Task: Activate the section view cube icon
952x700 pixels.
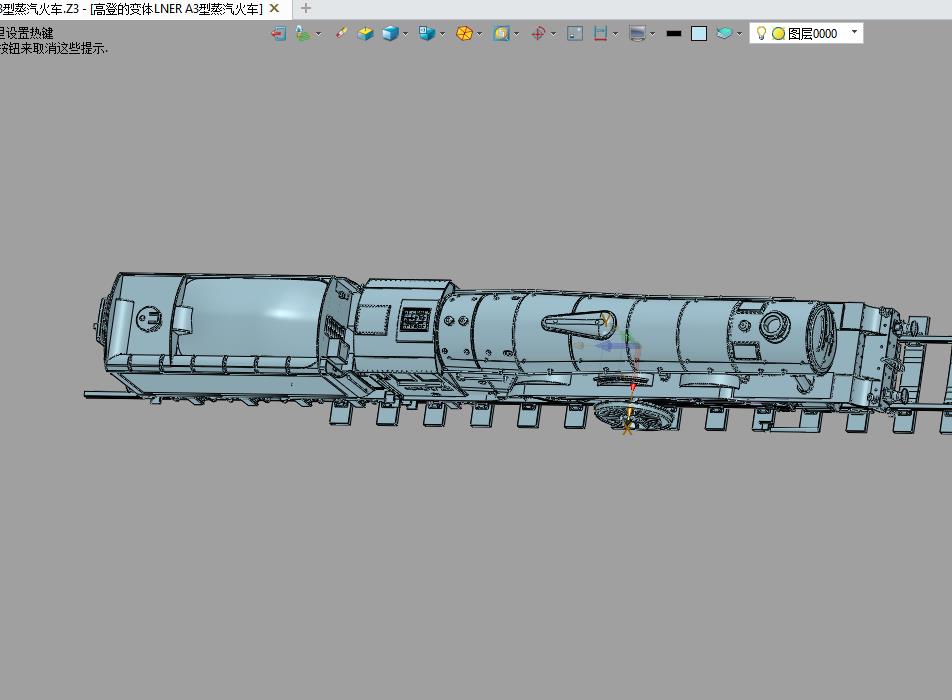Action: click(x=365, y=33)
